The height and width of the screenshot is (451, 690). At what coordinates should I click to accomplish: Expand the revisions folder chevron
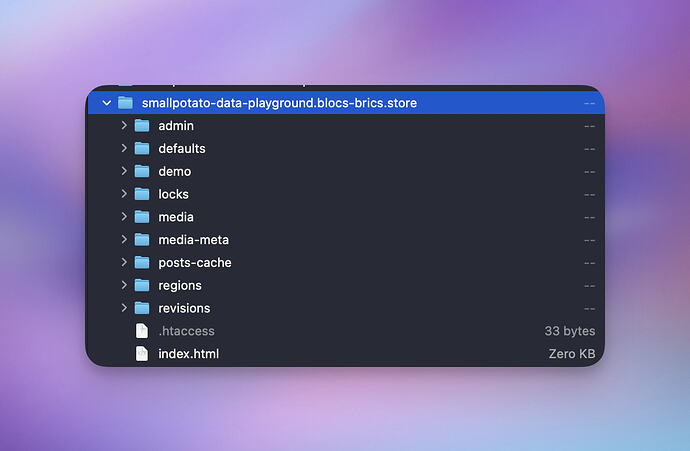pos(124,308)
